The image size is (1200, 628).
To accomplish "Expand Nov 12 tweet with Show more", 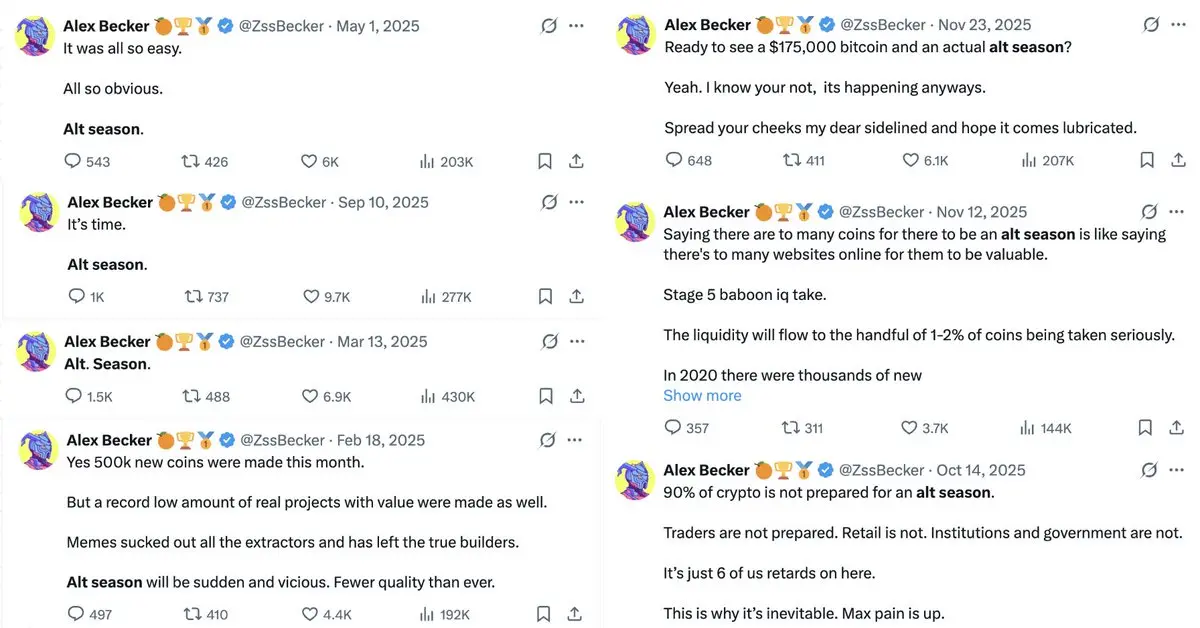I will click(702, 395).
